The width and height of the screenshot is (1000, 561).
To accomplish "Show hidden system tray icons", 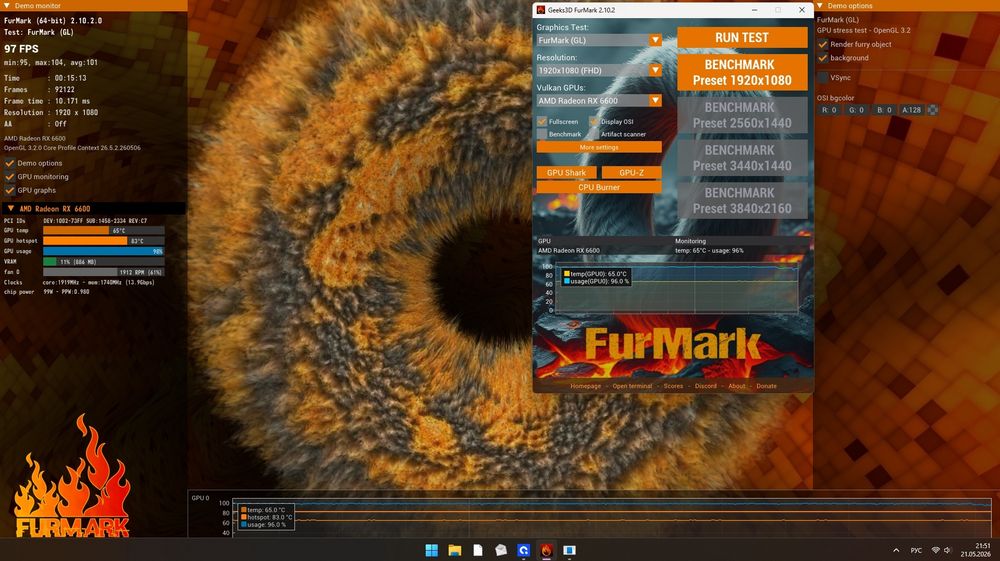I will pyautogui.click(x=896, y=550).
